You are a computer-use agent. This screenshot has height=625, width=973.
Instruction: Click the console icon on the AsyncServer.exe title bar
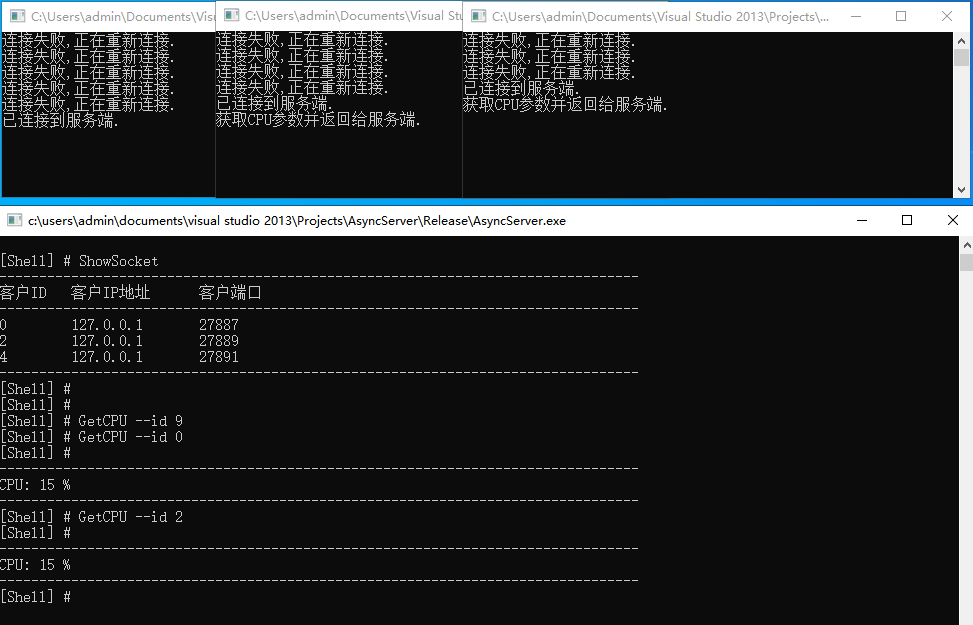(14, 220)
